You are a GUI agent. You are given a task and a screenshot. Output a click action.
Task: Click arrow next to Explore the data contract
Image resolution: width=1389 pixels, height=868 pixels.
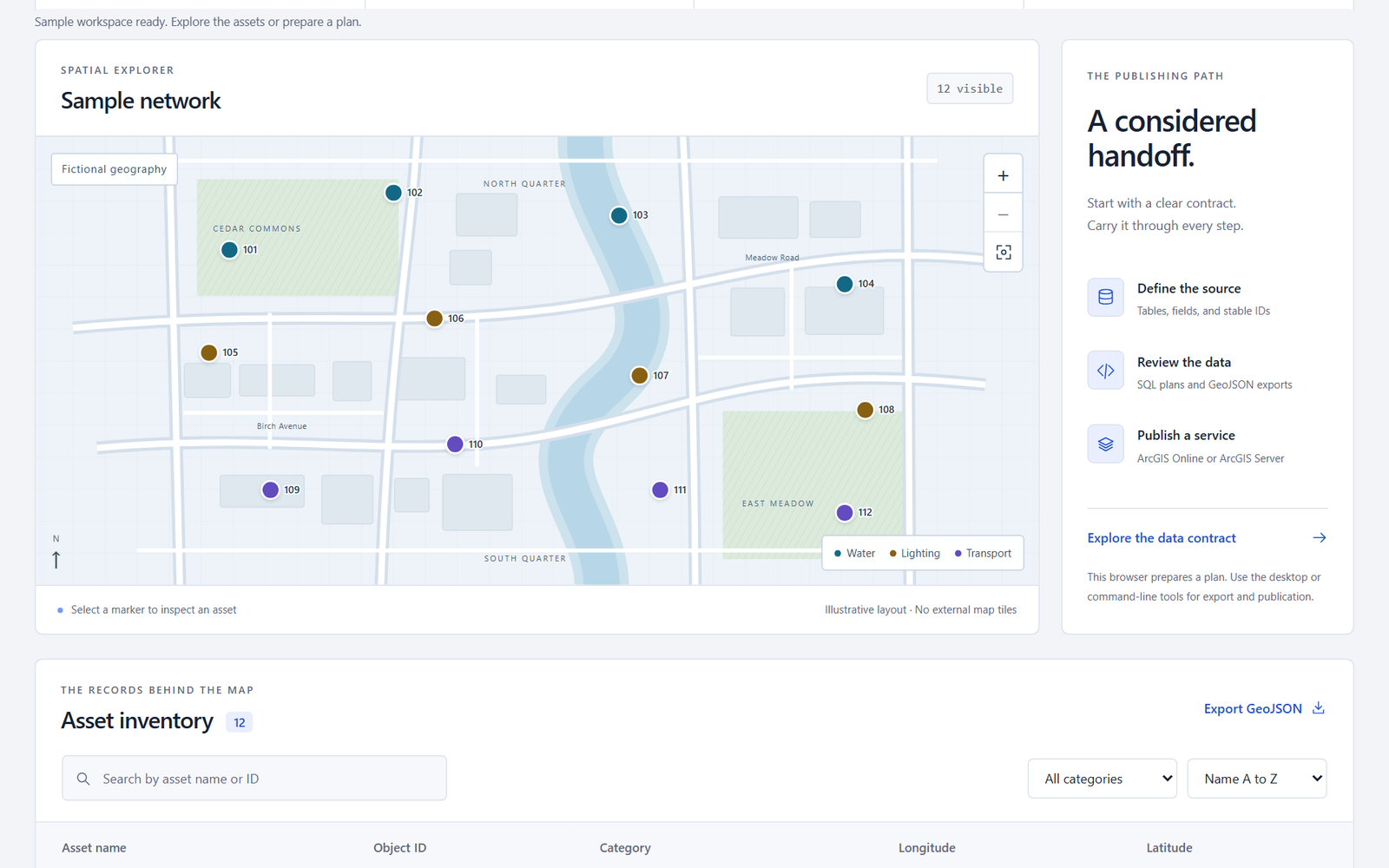(1320, 538)
